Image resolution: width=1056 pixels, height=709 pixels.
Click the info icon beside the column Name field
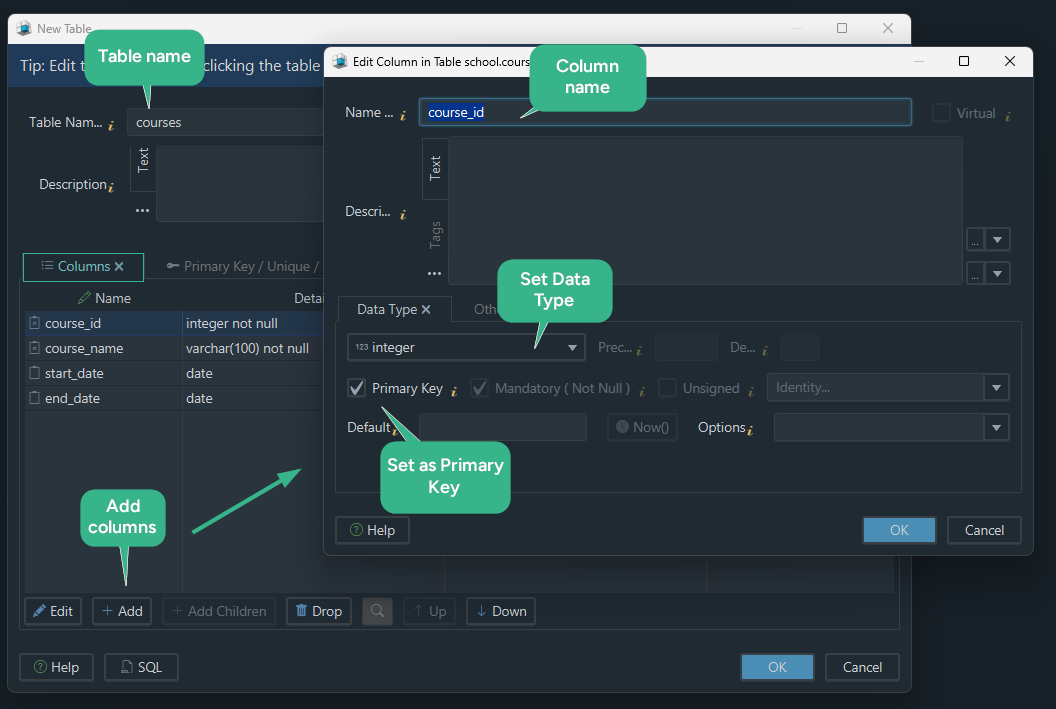click(x=403, y=116)
